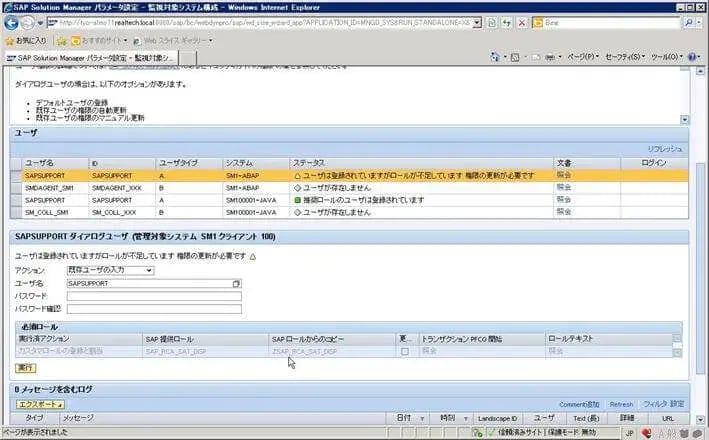
Task: Select row selector for SMDAGENT_SM1 user
Action: 16,188
